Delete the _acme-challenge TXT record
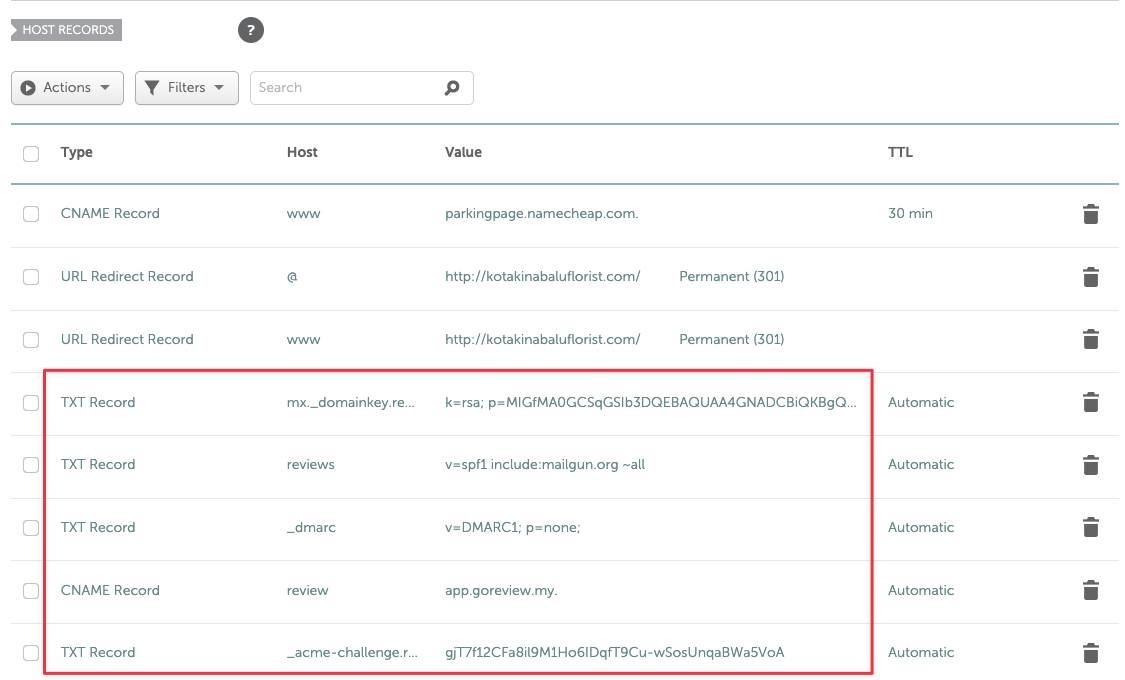Image resolution: width=1125 pixels, height=680 pixels. coord(1091,653)
